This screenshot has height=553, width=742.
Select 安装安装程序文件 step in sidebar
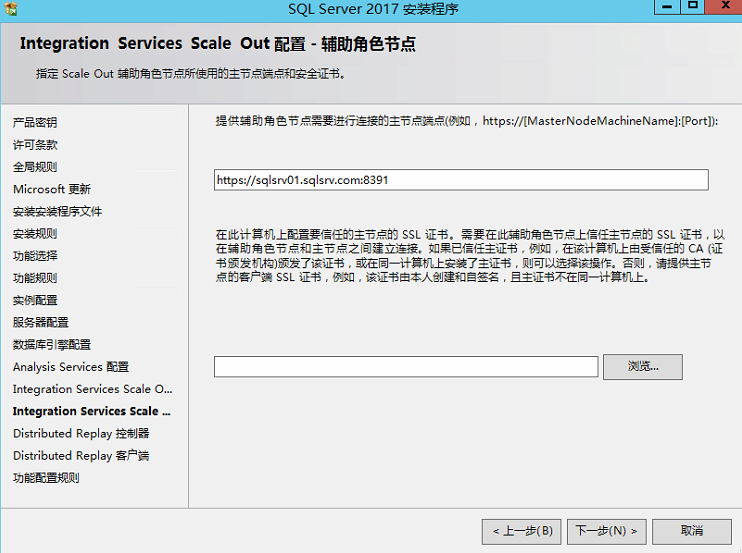pos(57,211)
